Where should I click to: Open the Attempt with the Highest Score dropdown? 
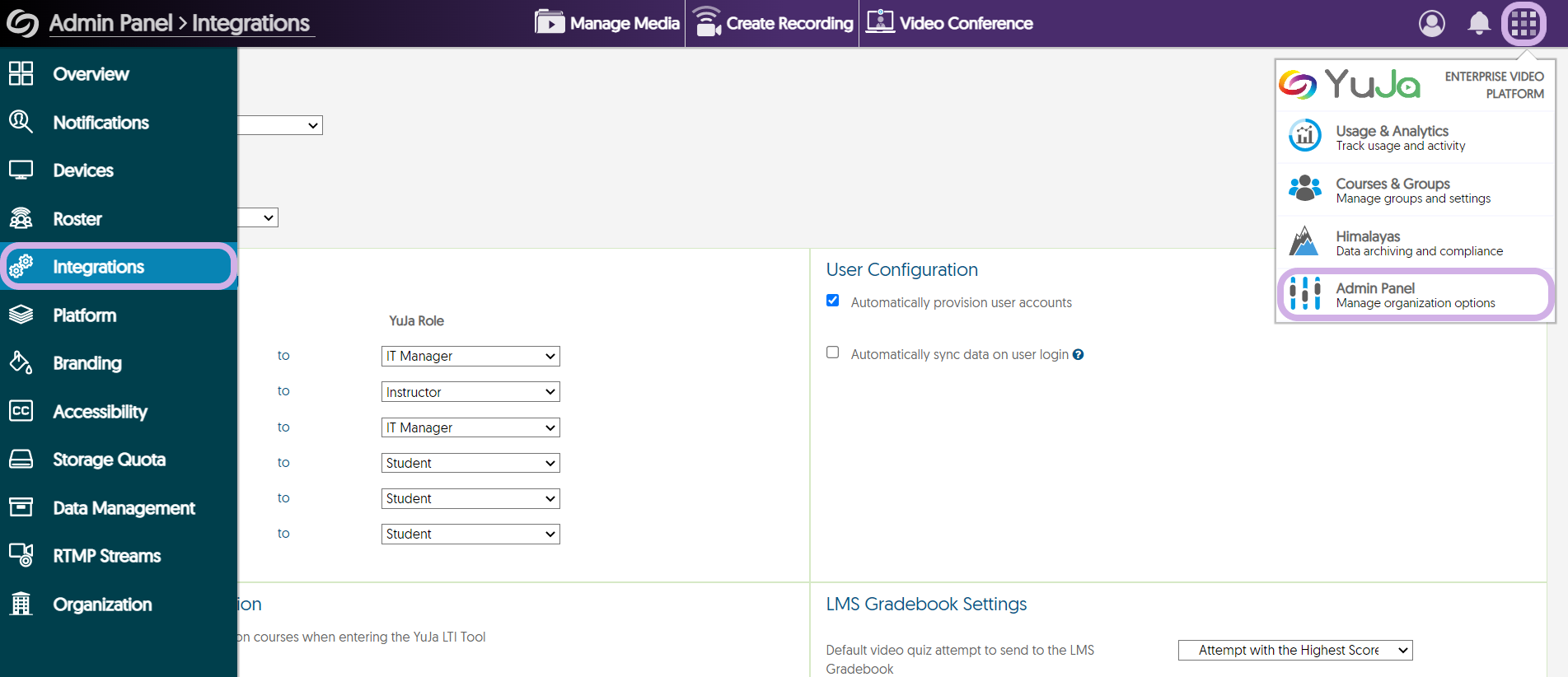[x=1295, y=651]
